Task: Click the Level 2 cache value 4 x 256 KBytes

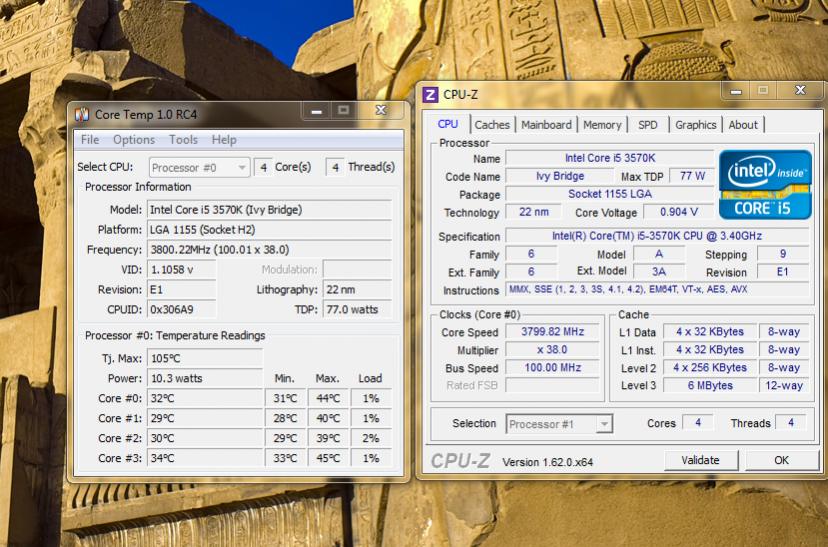Action: coord(710,367)
